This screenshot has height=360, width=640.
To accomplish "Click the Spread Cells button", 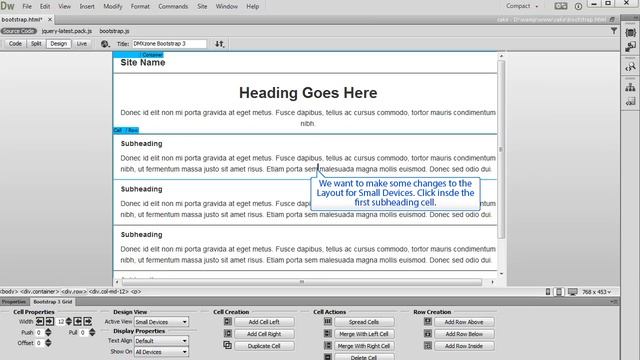I will pyautogui.click(x=364, y=322).
